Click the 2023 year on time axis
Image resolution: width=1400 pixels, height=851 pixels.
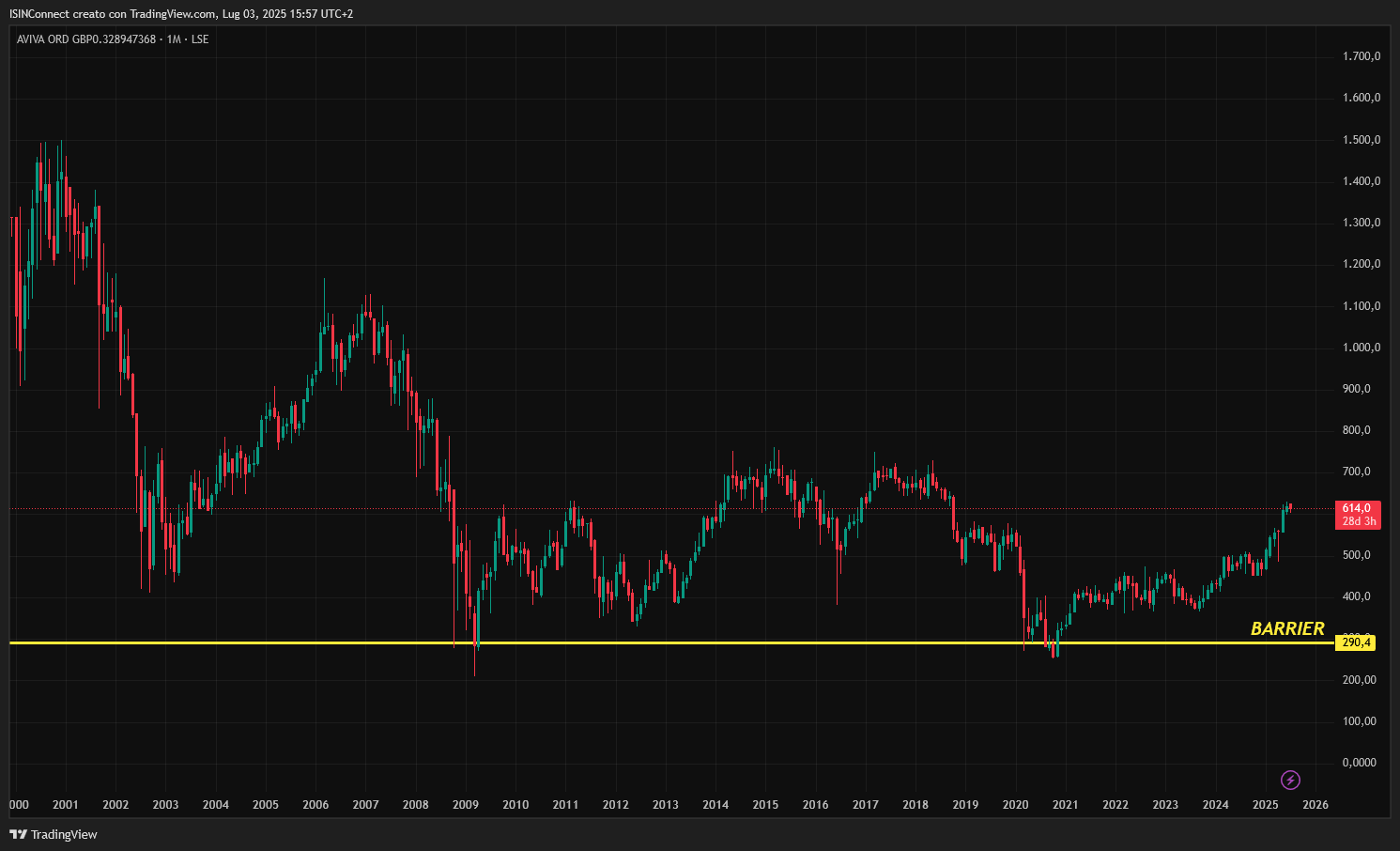(x=1165, y=805)
